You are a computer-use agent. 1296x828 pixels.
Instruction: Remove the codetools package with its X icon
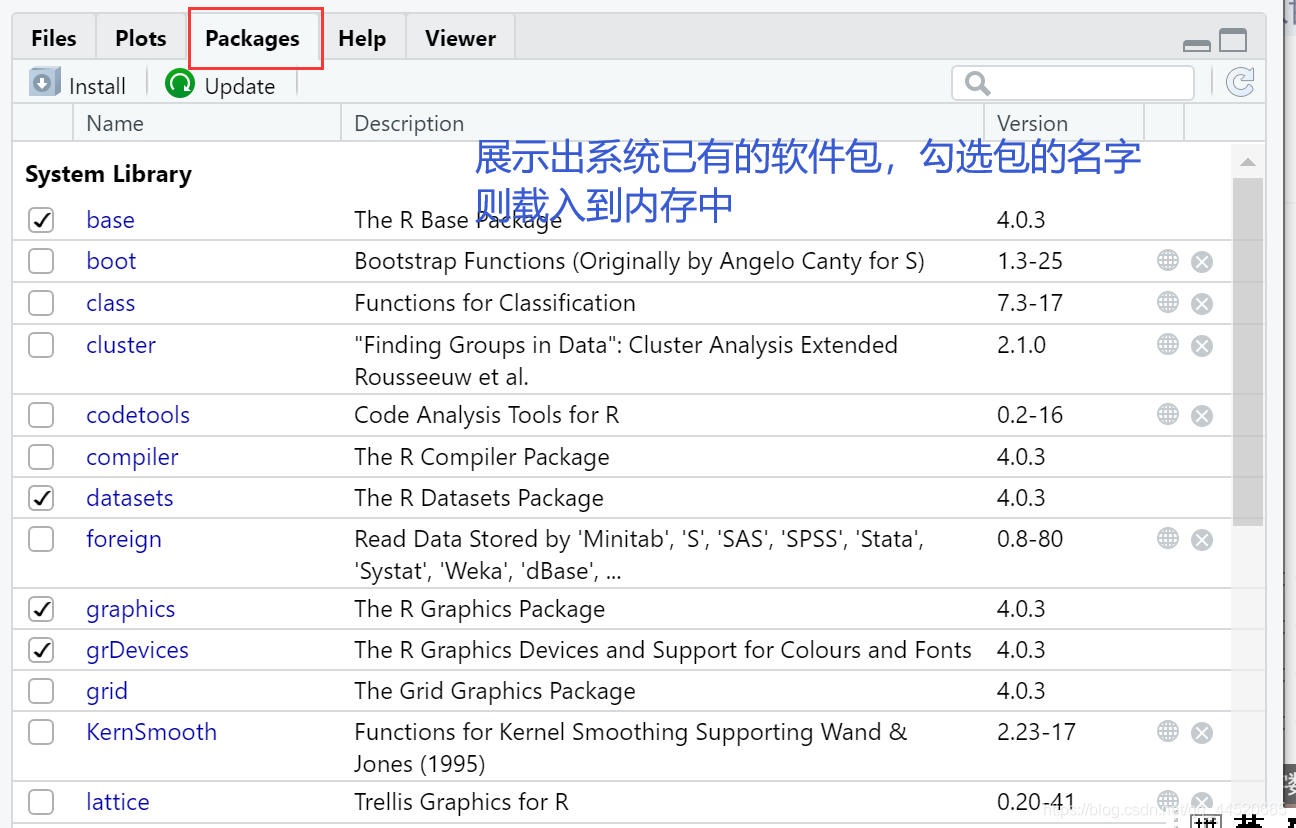tap(1202, 416)
